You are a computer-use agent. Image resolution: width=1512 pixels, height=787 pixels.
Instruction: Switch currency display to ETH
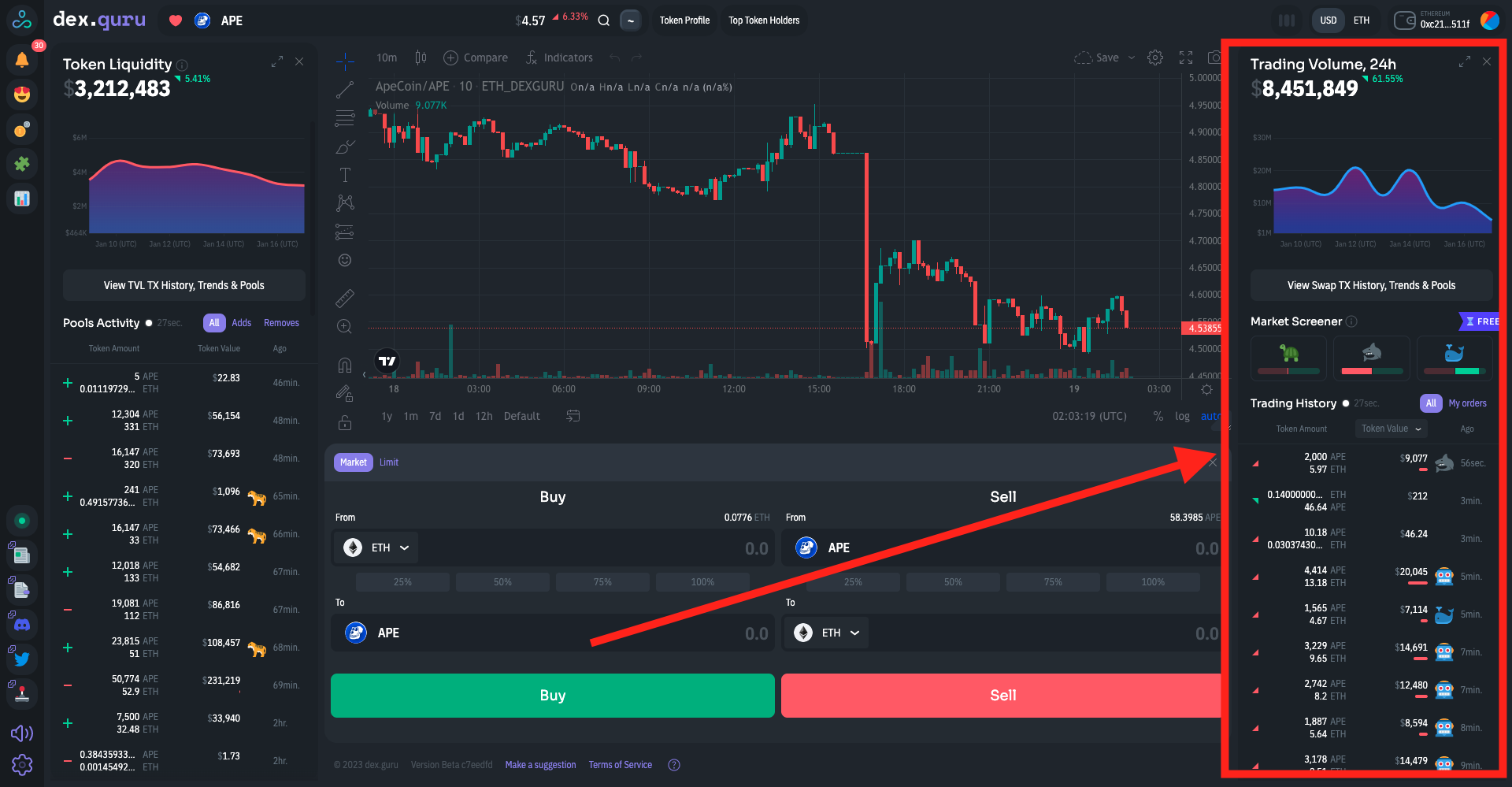point(1362,20)
